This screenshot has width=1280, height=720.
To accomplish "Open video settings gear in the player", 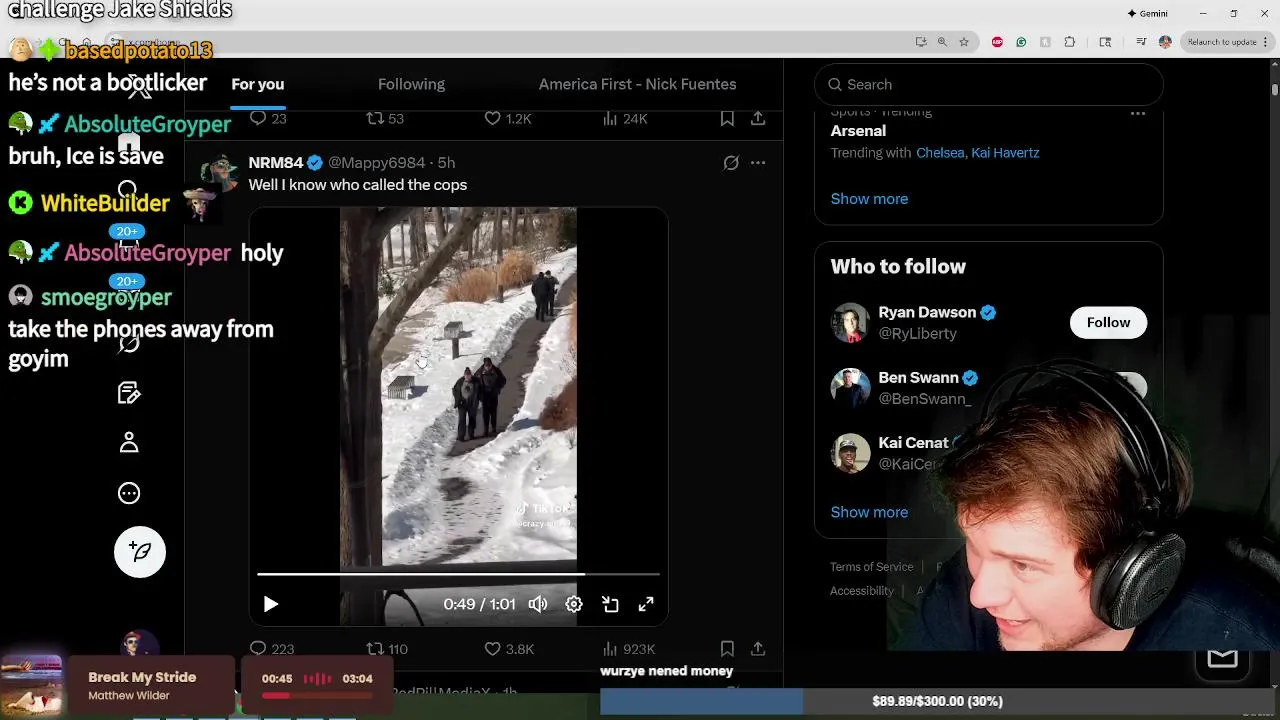I will click(x=574, y=604).
